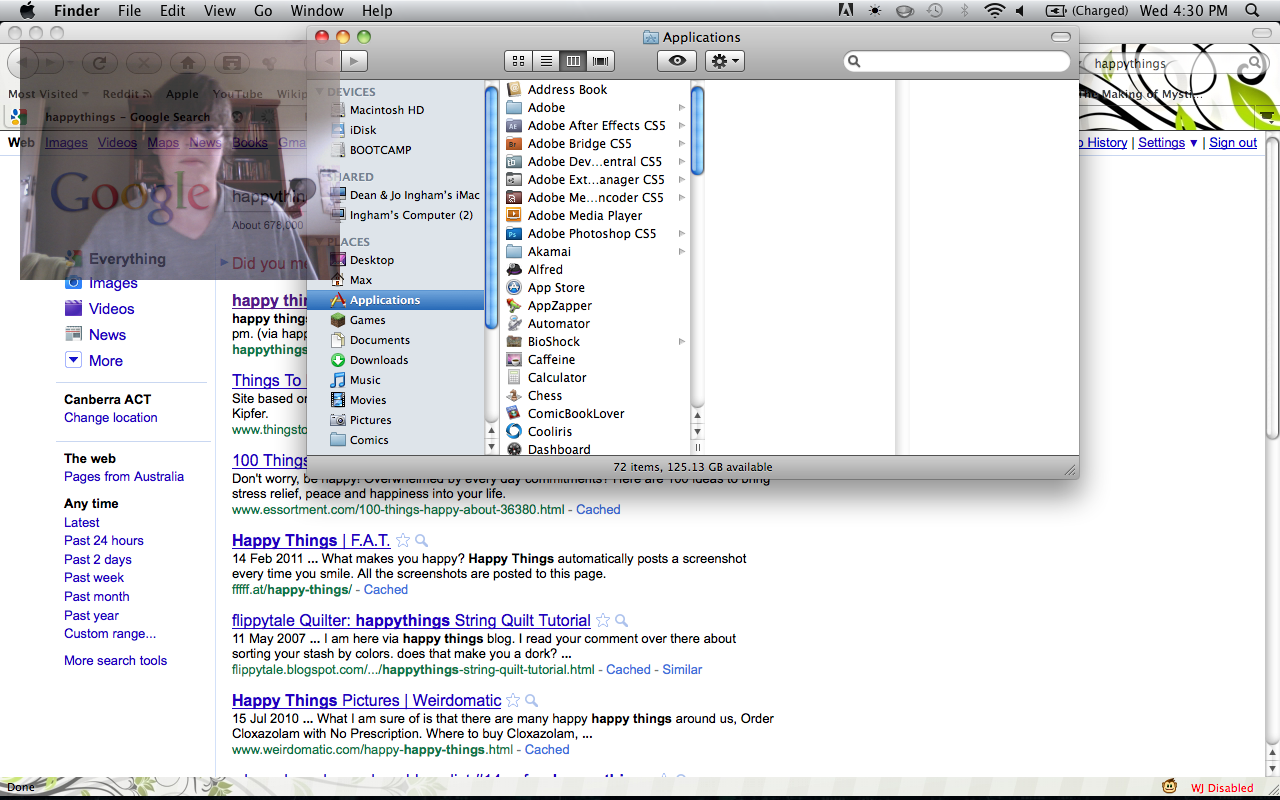1280x800 pixels.
Task: Select the Chess application icon
Action: tap(514, 396)
